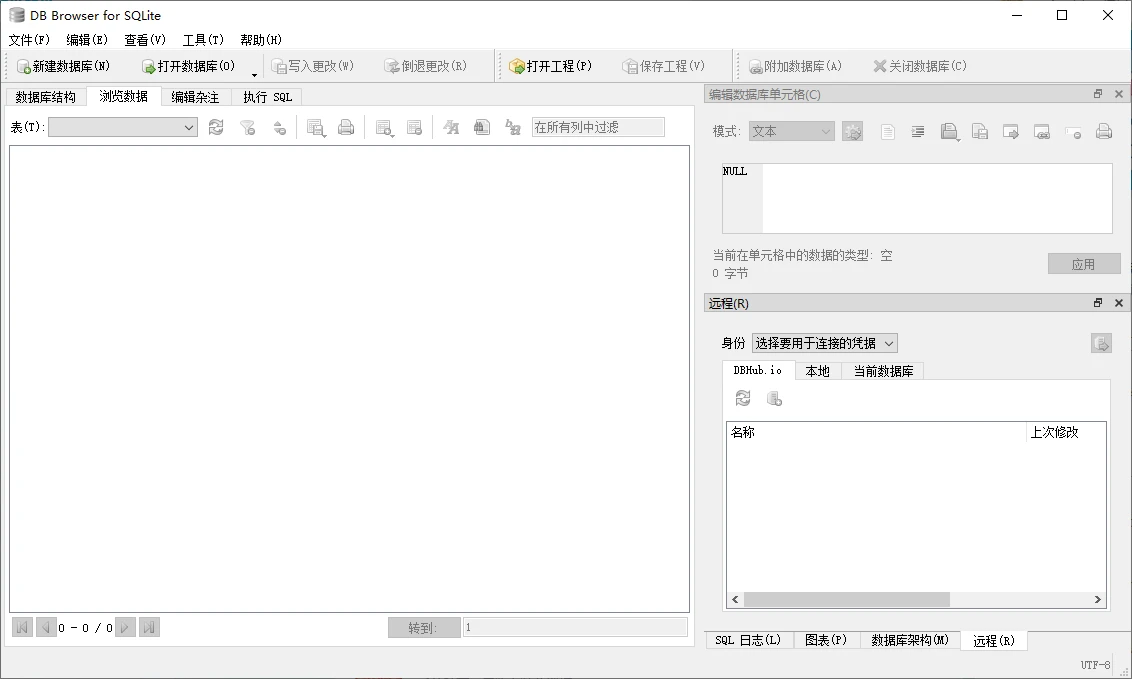Open the 图表(P) bottom tab
1132x679 pixels.
[826, 640]
